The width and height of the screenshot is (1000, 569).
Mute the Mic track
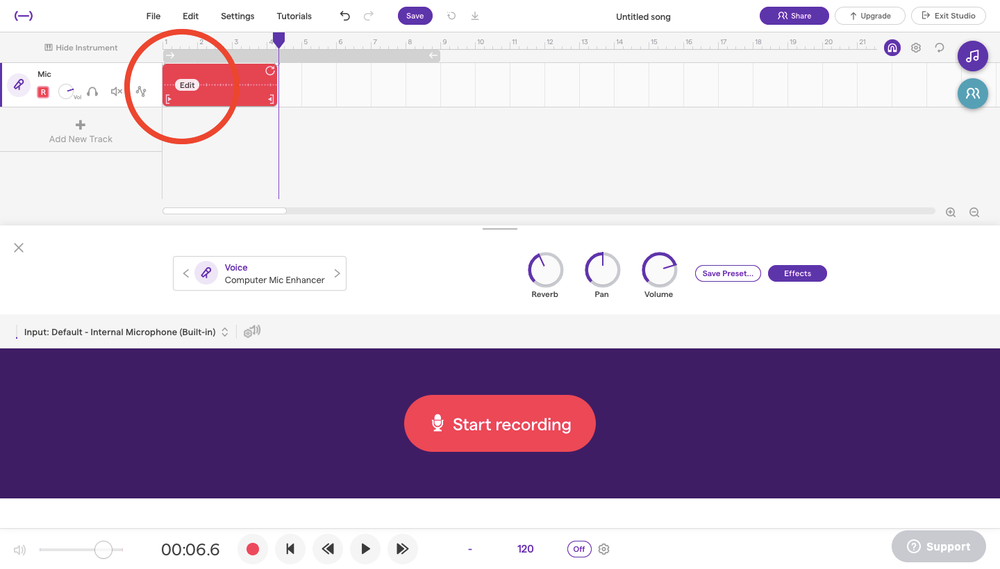116,92
